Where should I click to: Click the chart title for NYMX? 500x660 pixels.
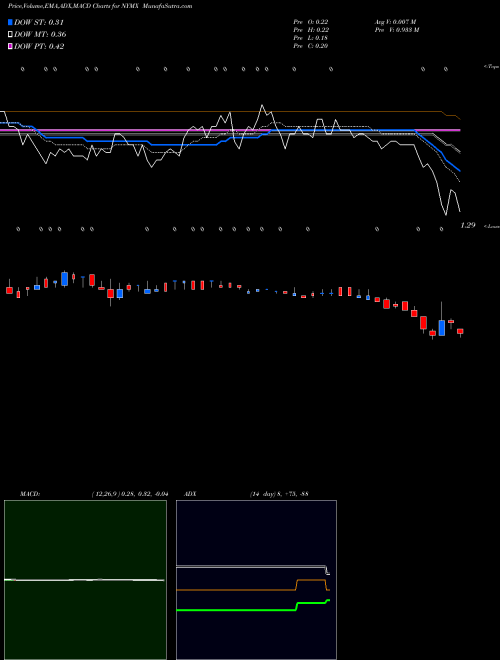click(100, 6)
